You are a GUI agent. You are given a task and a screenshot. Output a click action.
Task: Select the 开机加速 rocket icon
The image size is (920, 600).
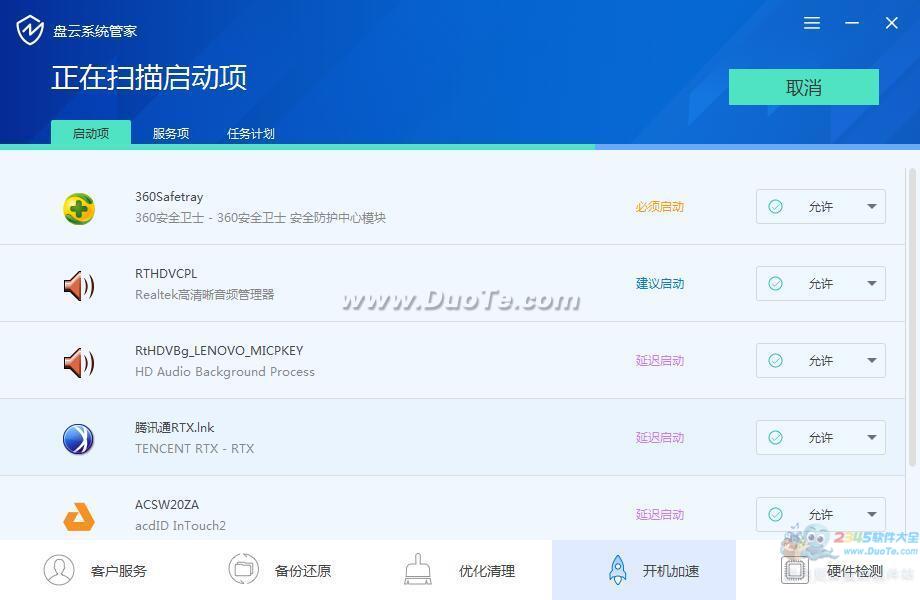[x=618, y=570]
